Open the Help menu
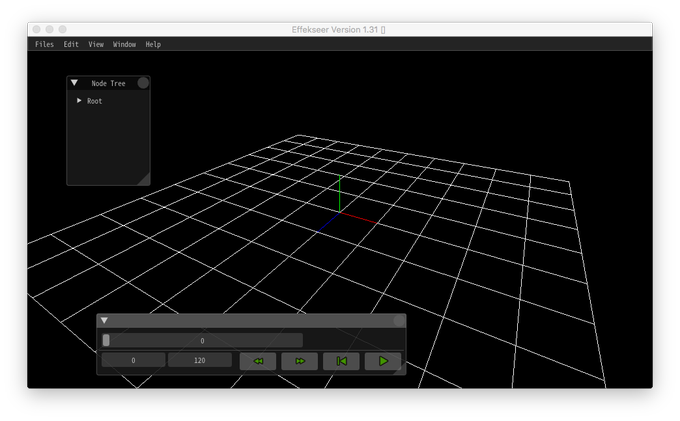The height and width of the screenshot is (421, 680). point(153,44)
